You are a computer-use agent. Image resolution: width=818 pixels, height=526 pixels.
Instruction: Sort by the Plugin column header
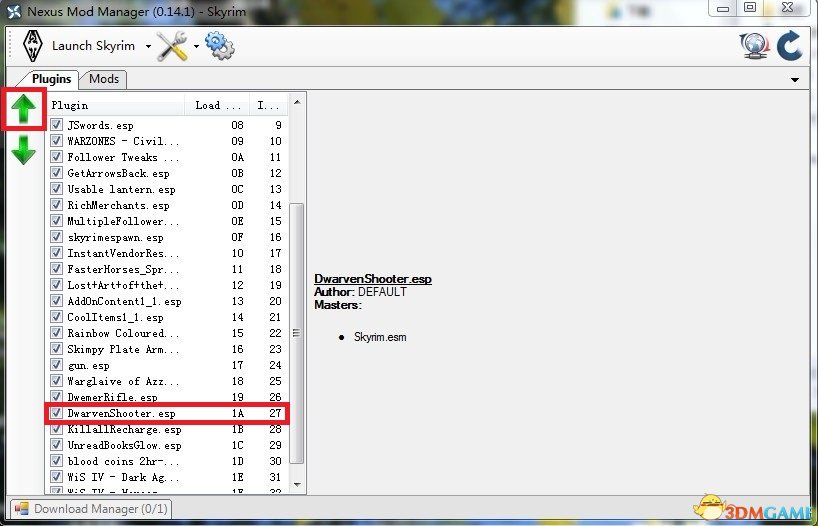tap(117, 105)
